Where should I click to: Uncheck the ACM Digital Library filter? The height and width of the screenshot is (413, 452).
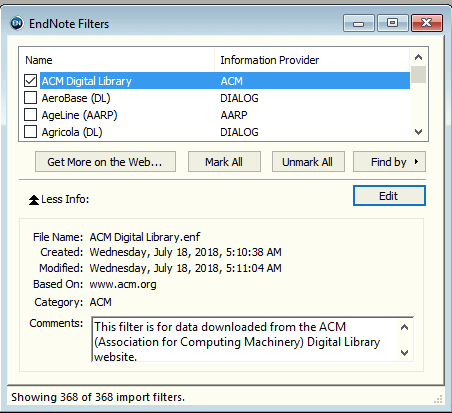click(30, 81)
